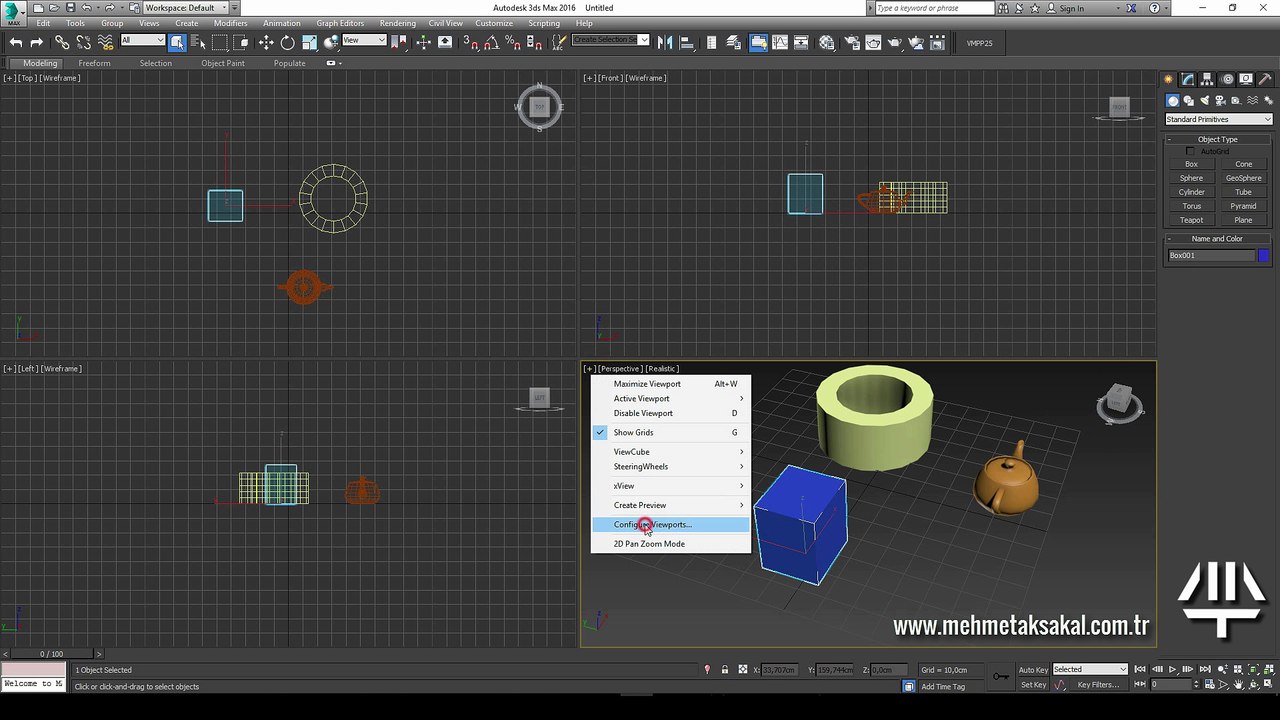This screenshot has height=720, width=1280.
Task: Open the Hierarchy panel tab icon
Action: pos(1208,79)
